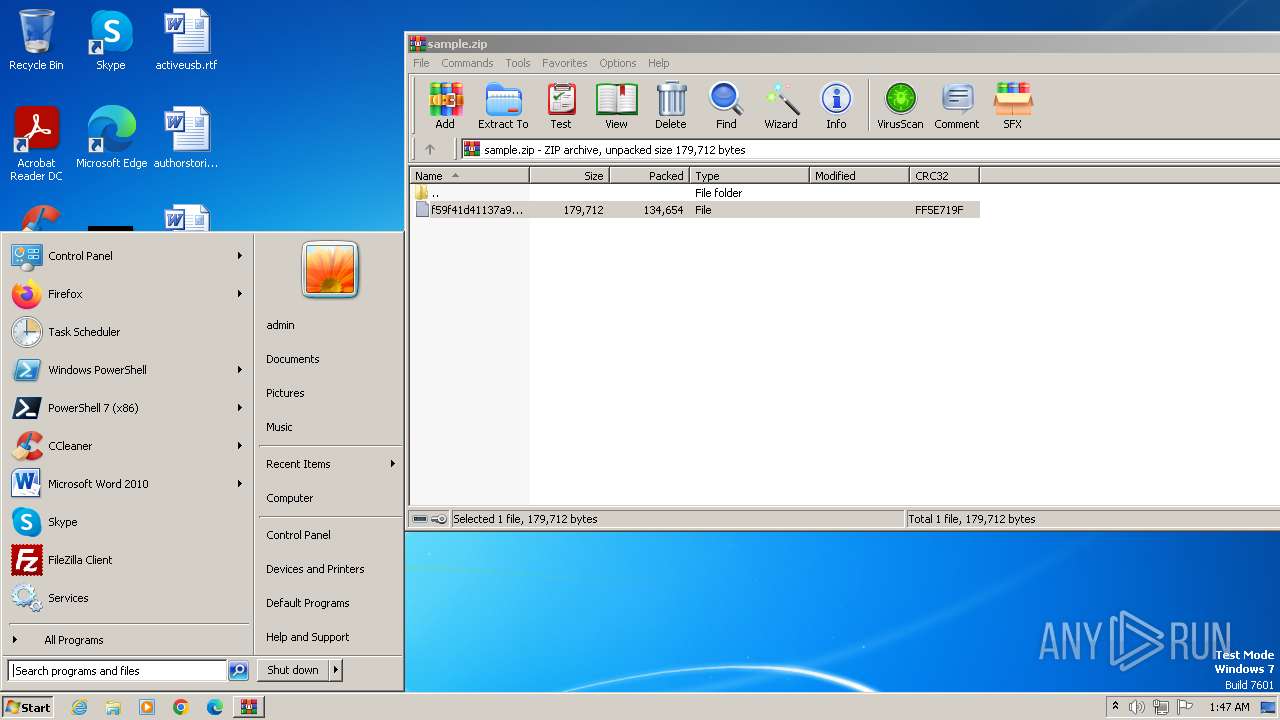Image resolution: width=1280 pixels, height=720 pixels.
Task: Open the Help menu in WinRAR
Action: click(658, 63)
